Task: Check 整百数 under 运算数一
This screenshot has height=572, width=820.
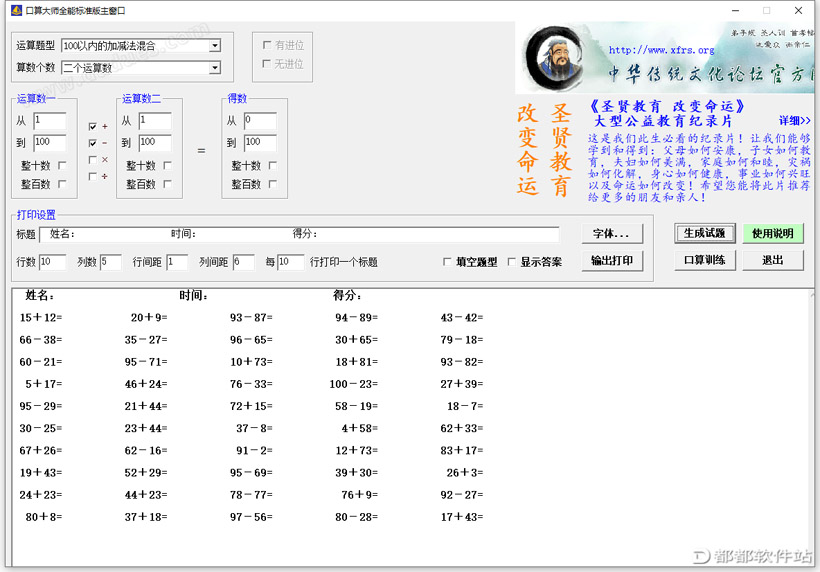Action: [x=62, y=184]
